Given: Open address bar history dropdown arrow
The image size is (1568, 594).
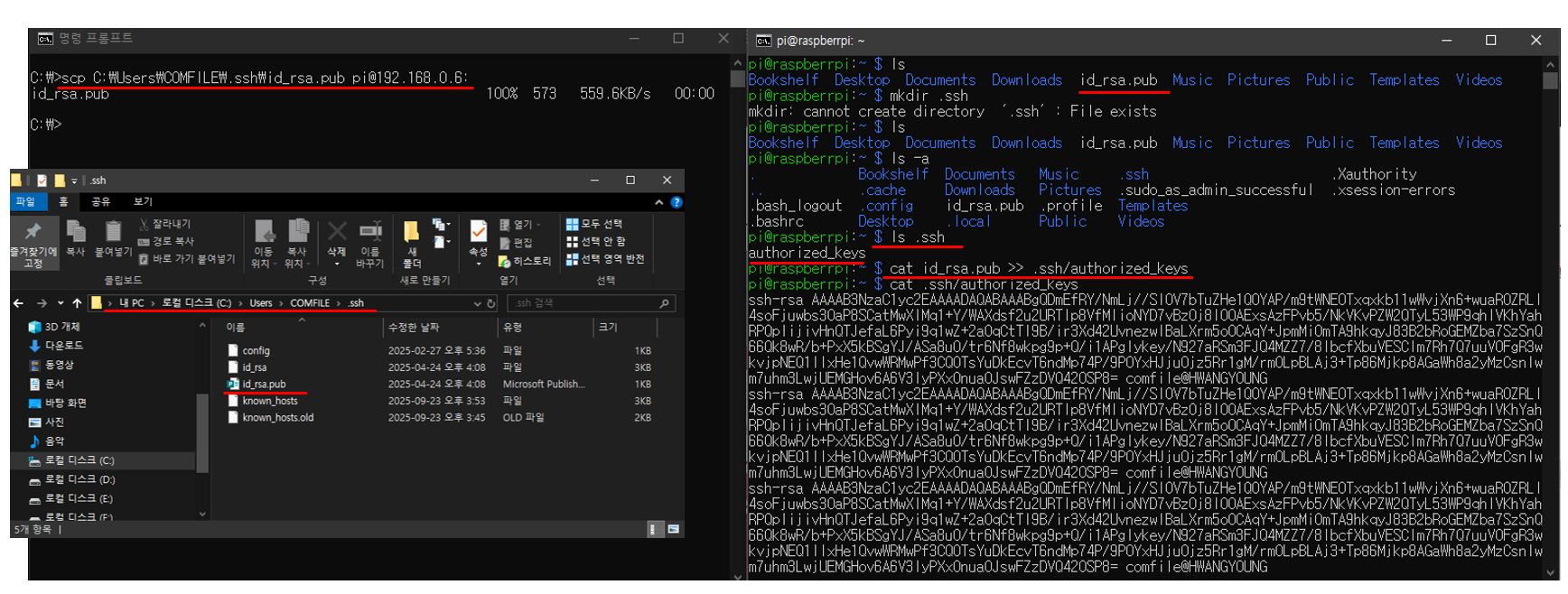Looking at the screenshot, I should pos(478,303).
